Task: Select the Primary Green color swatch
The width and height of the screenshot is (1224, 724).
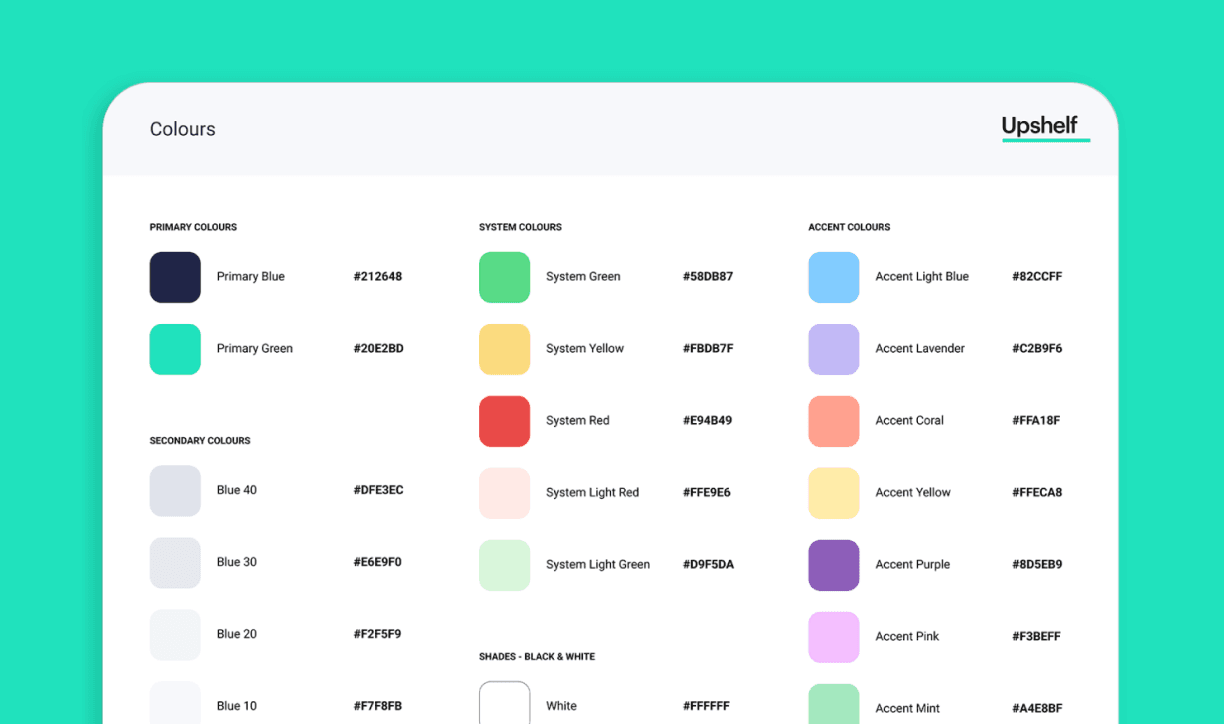Action: [175, 349]
